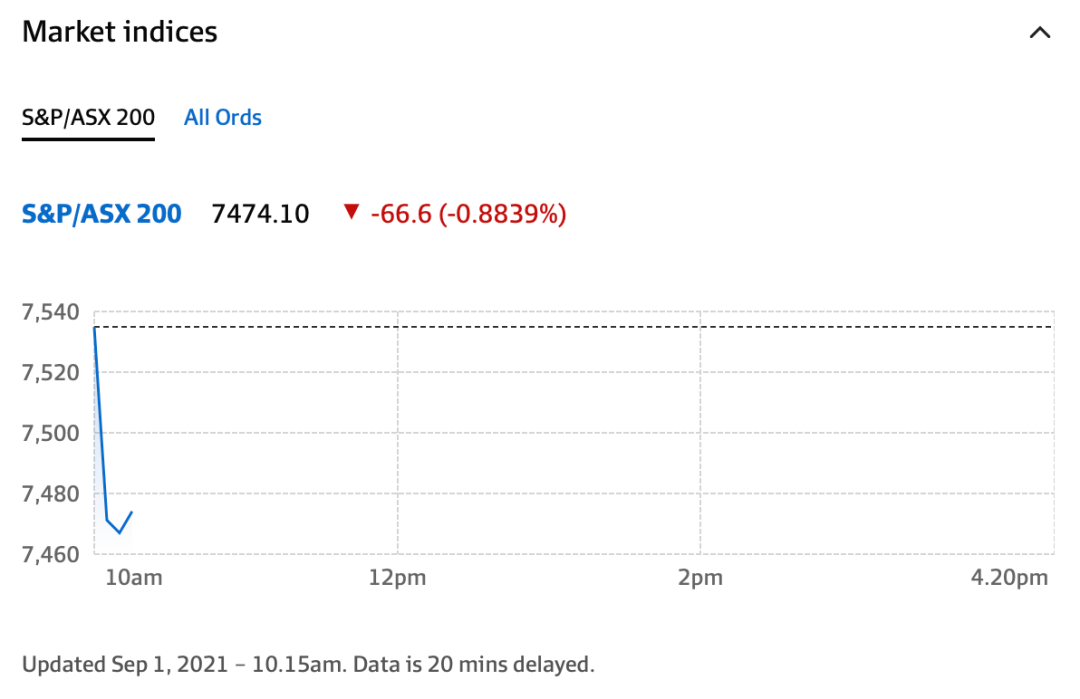Click the 10am time axis label
This screenshot has height=699, width=1080.
(134, 578)
